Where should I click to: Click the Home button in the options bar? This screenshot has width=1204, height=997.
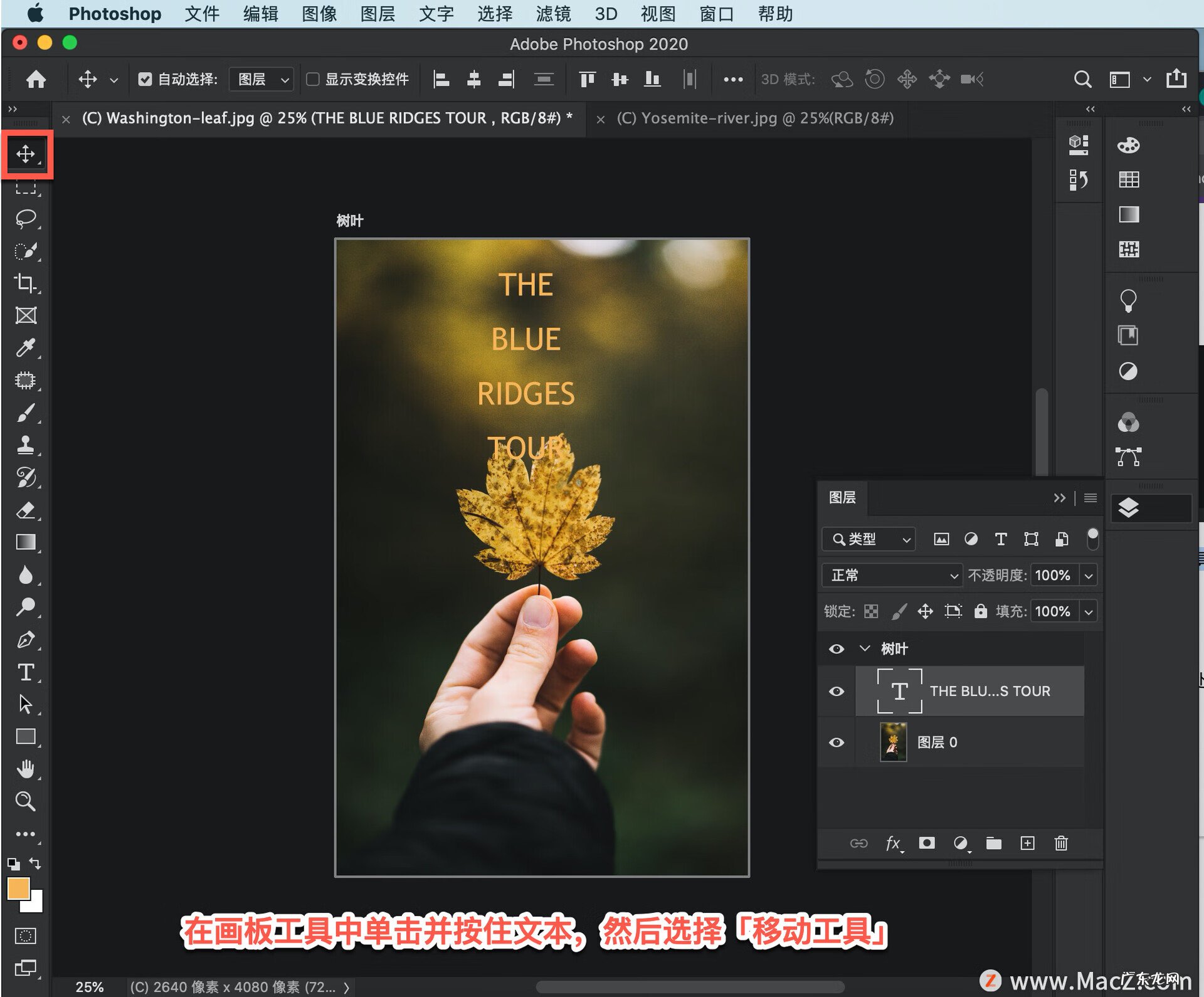(x=36, y=79)
